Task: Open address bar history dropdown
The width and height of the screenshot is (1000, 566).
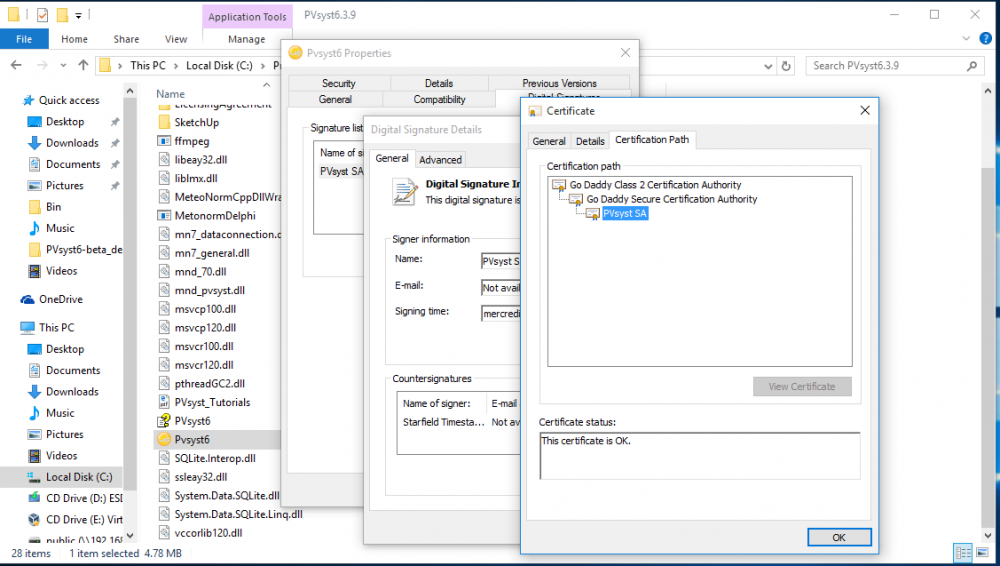Action: pos(768,66)
